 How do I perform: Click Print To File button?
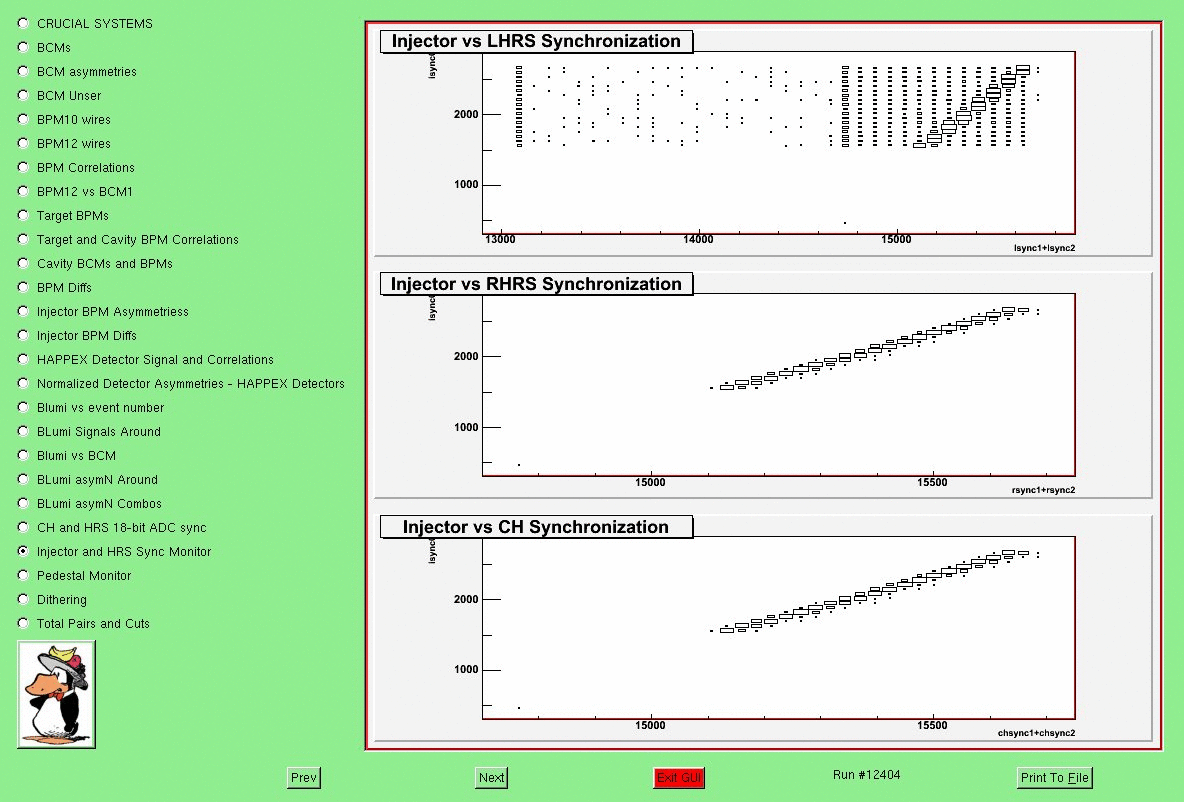(1054, 778)
